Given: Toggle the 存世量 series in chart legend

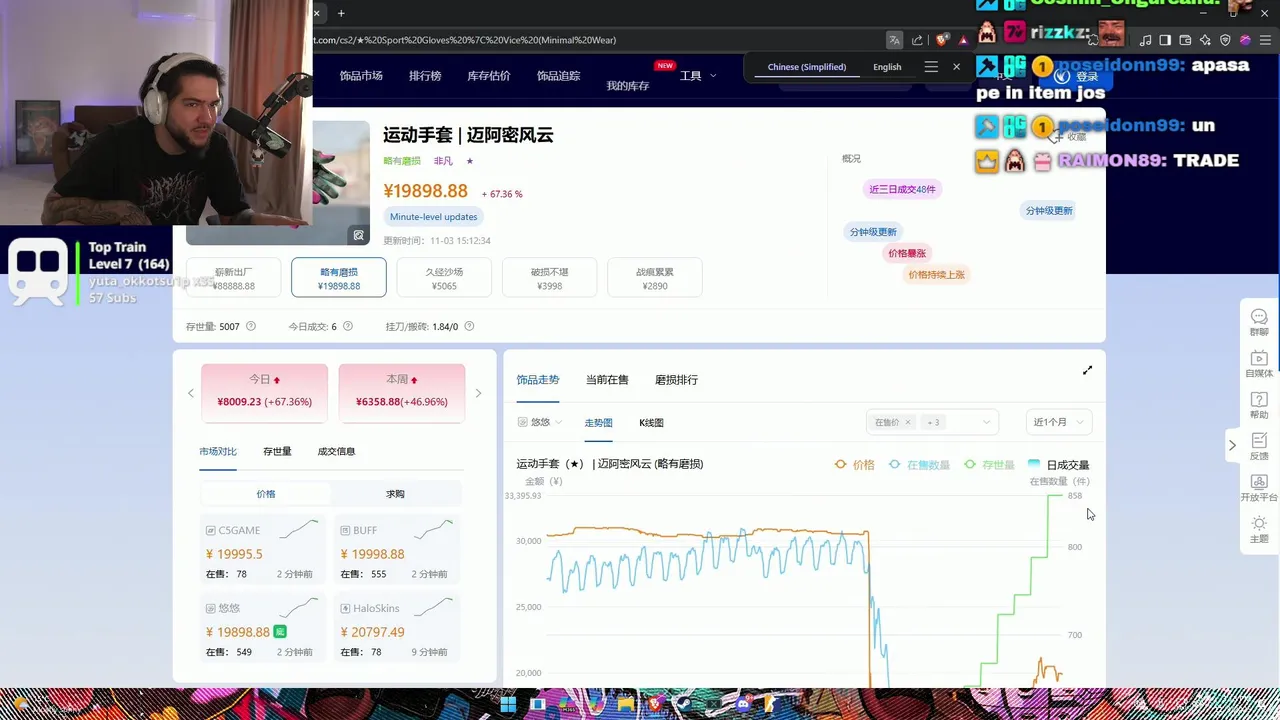Looking at the screenshot, I should click(989, 465).
